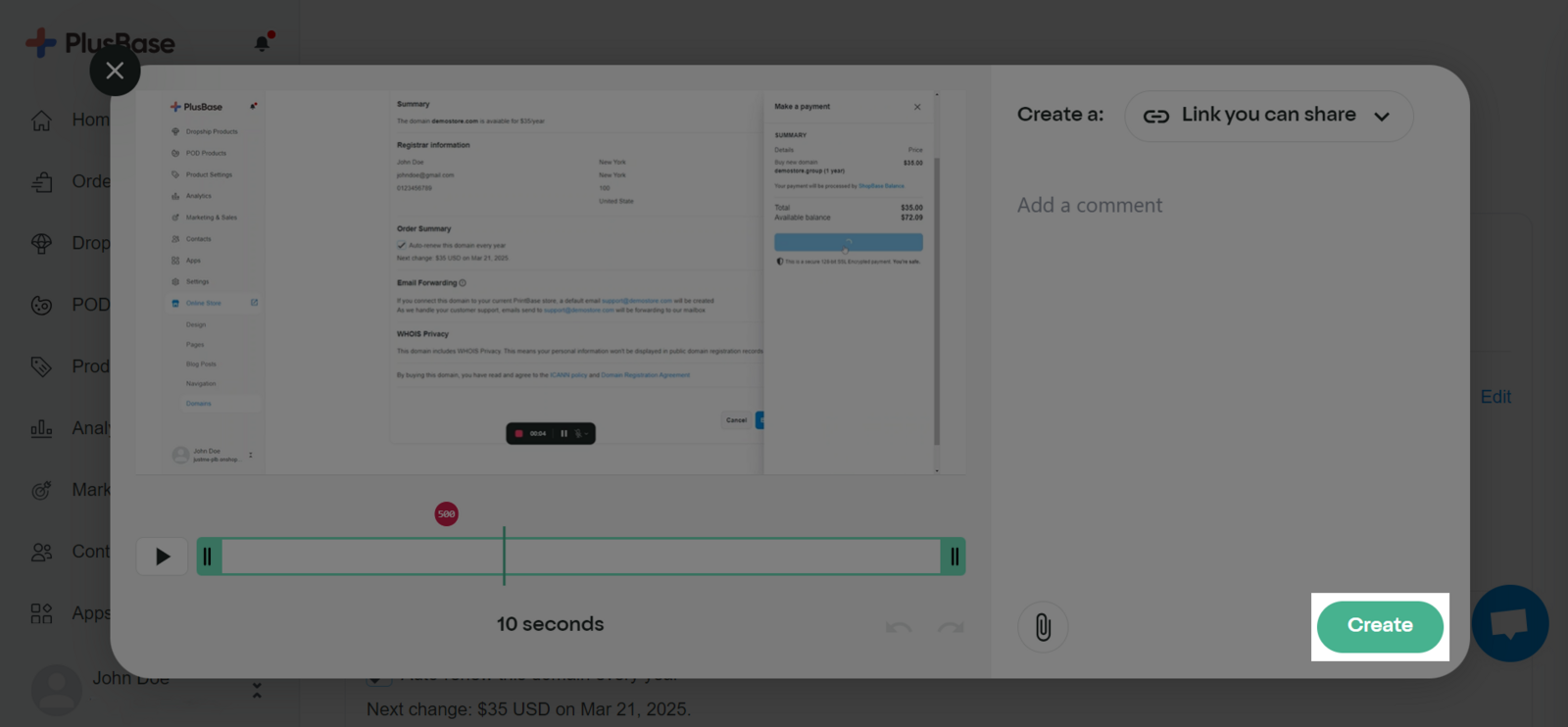Open Product Settings via the tag icon
The image size is (1568, 727).
tap(41, 366)
